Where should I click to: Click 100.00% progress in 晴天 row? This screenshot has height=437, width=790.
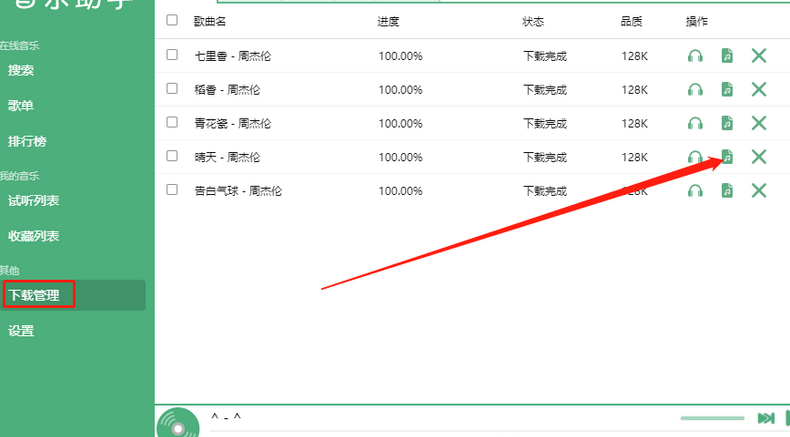pyautogui.click(x=401, y=157)
